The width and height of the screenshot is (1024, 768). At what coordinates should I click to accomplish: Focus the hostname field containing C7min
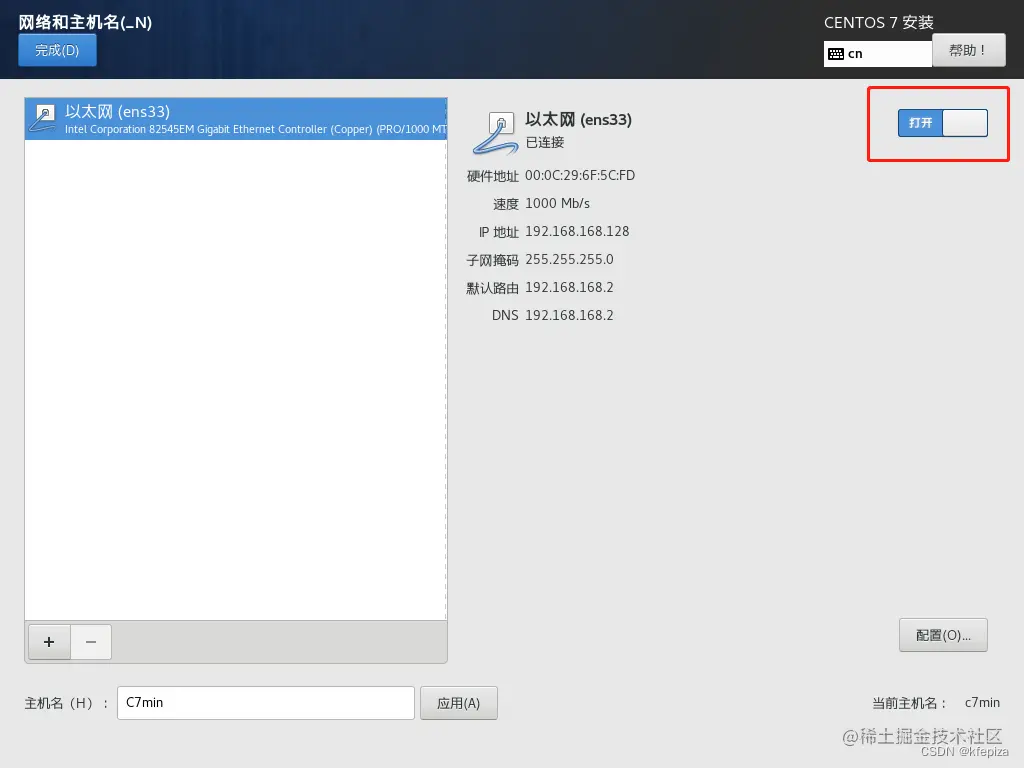tap(266, 703)
